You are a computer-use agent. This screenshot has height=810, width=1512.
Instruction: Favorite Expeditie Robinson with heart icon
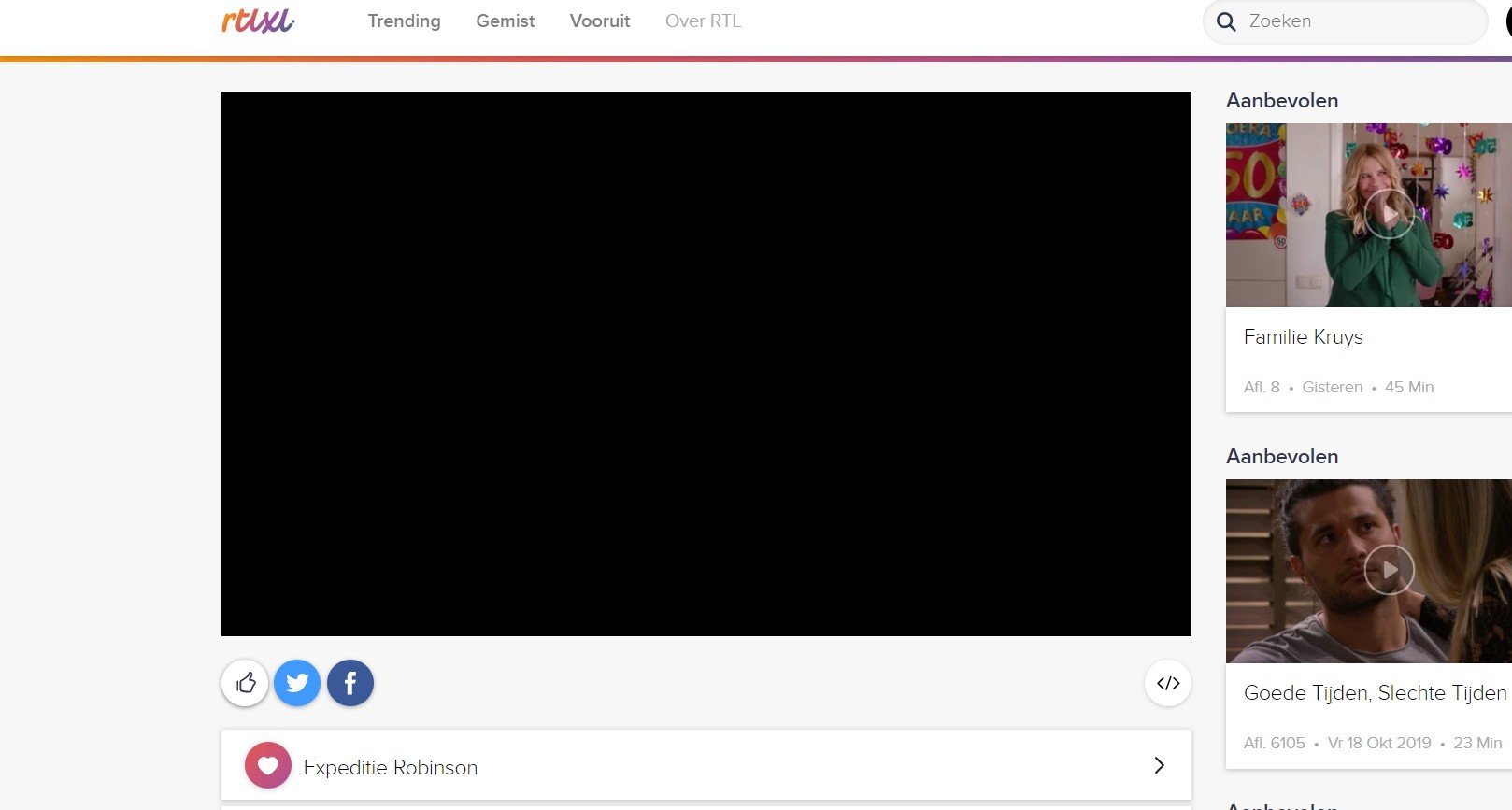click(268, 766)
